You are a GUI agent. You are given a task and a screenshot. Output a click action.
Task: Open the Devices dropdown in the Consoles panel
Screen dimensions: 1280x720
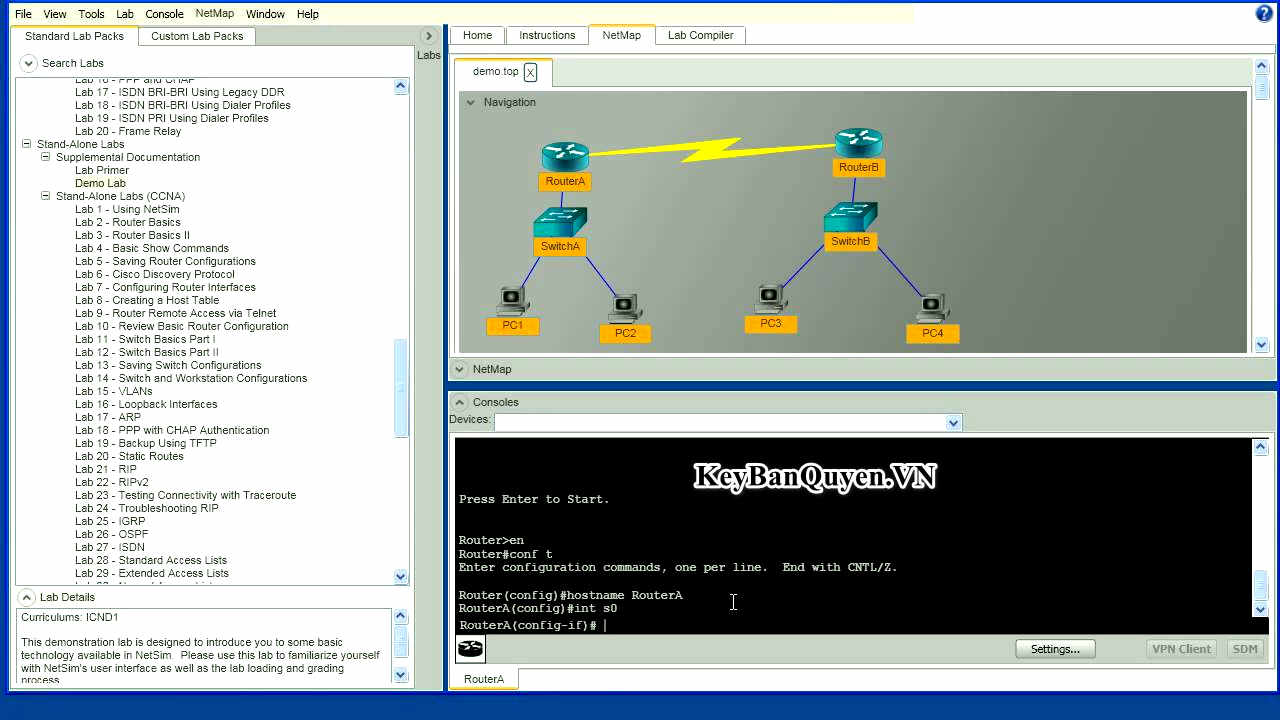tap(952, 422)
